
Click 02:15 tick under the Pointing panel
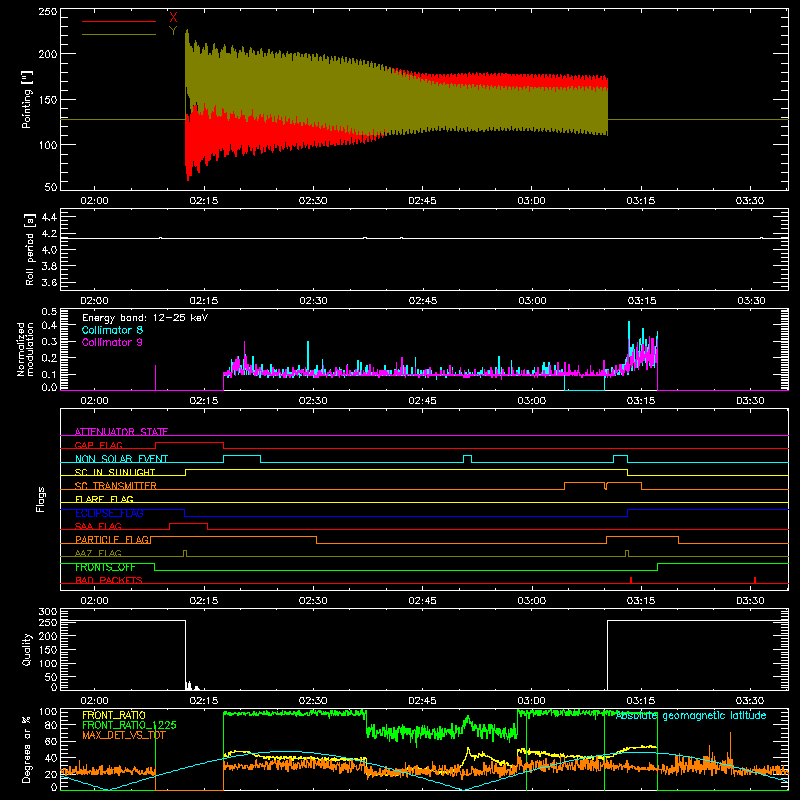(x=204, y=201)
